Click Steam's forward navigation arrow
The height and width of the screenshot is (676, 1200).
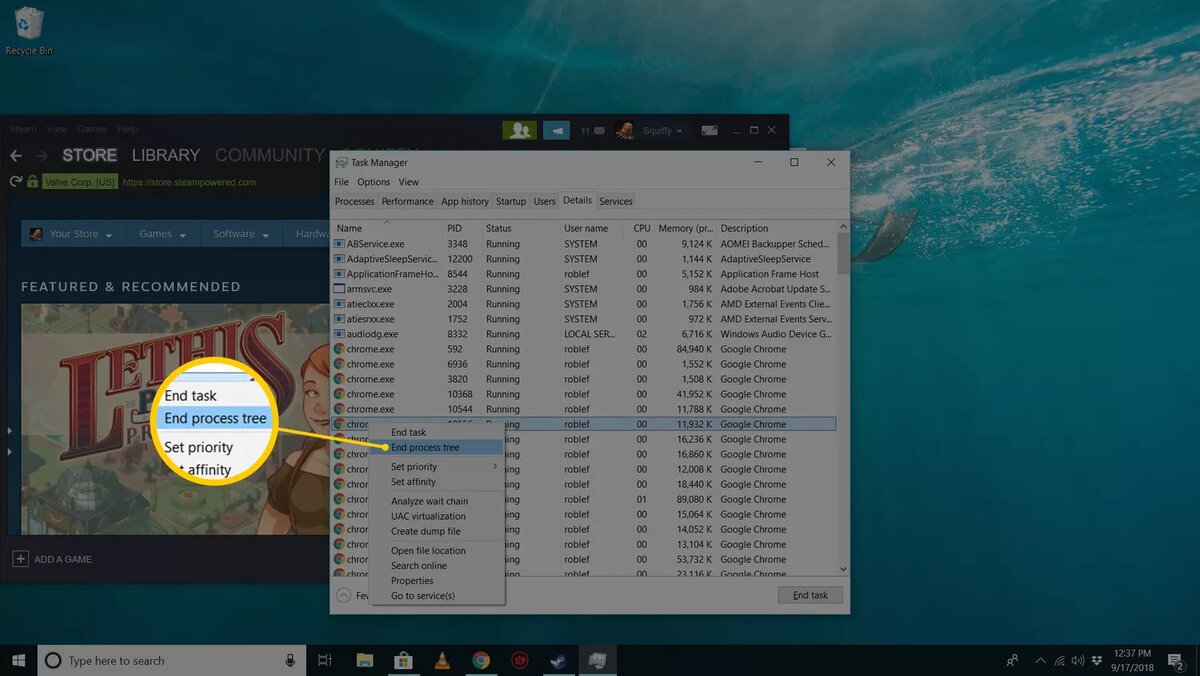pos(41,156)
